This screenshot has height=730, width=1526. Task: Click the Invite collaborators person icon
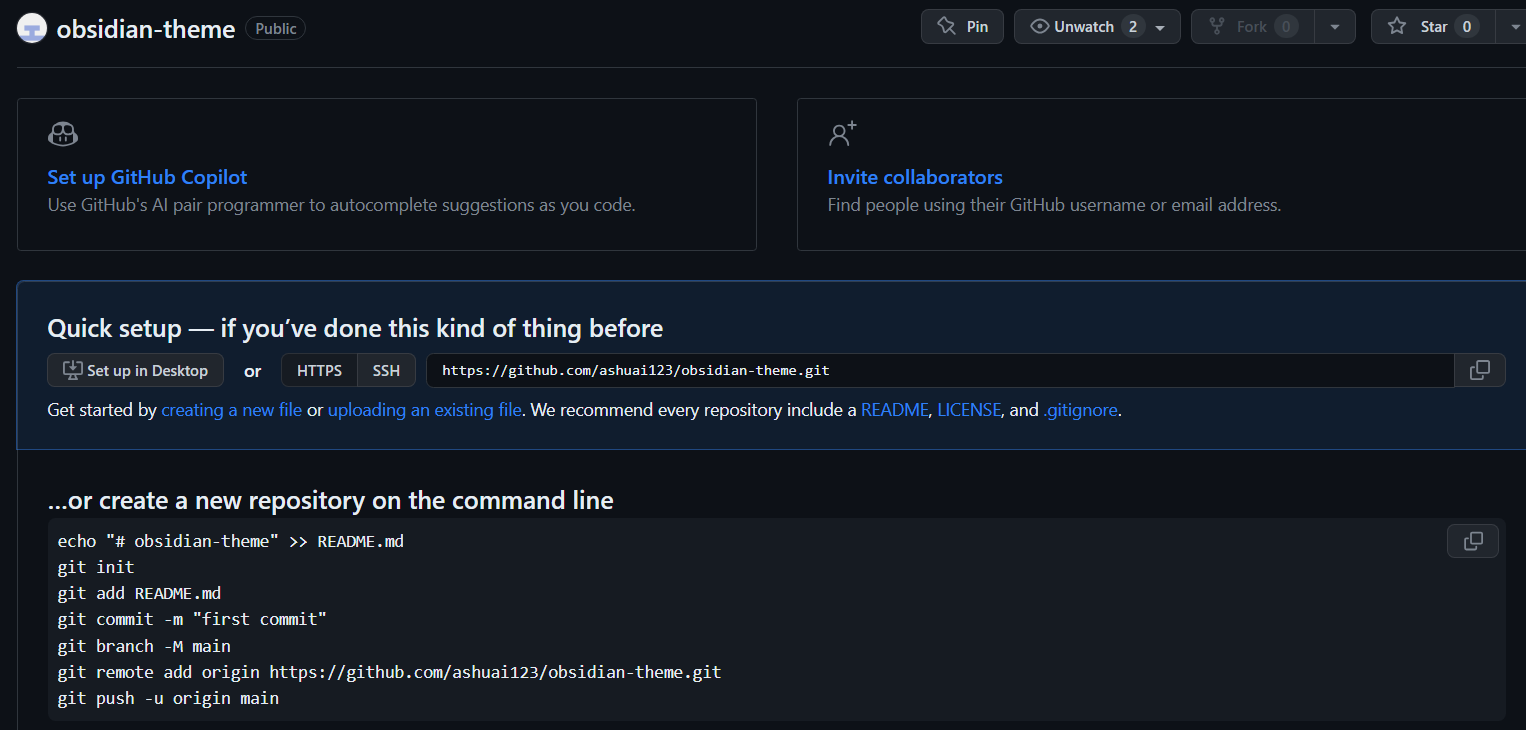tap(842, 134)
